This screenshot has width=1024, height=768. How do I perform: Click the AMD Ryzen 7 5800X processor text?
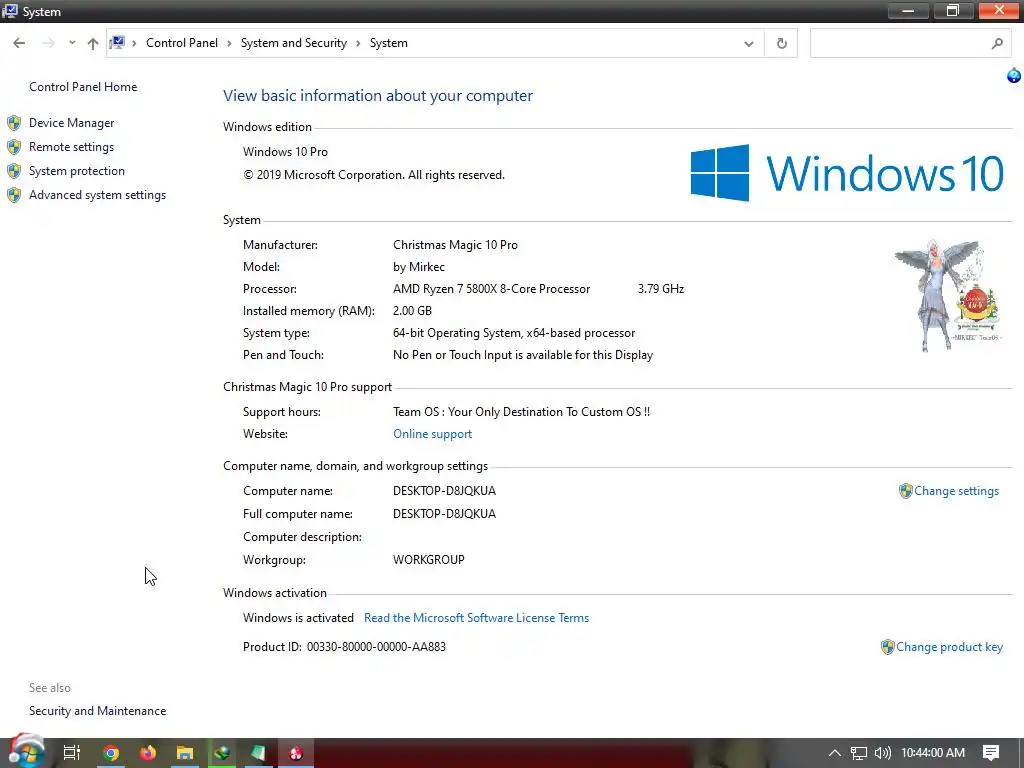(x=491, y=289)
